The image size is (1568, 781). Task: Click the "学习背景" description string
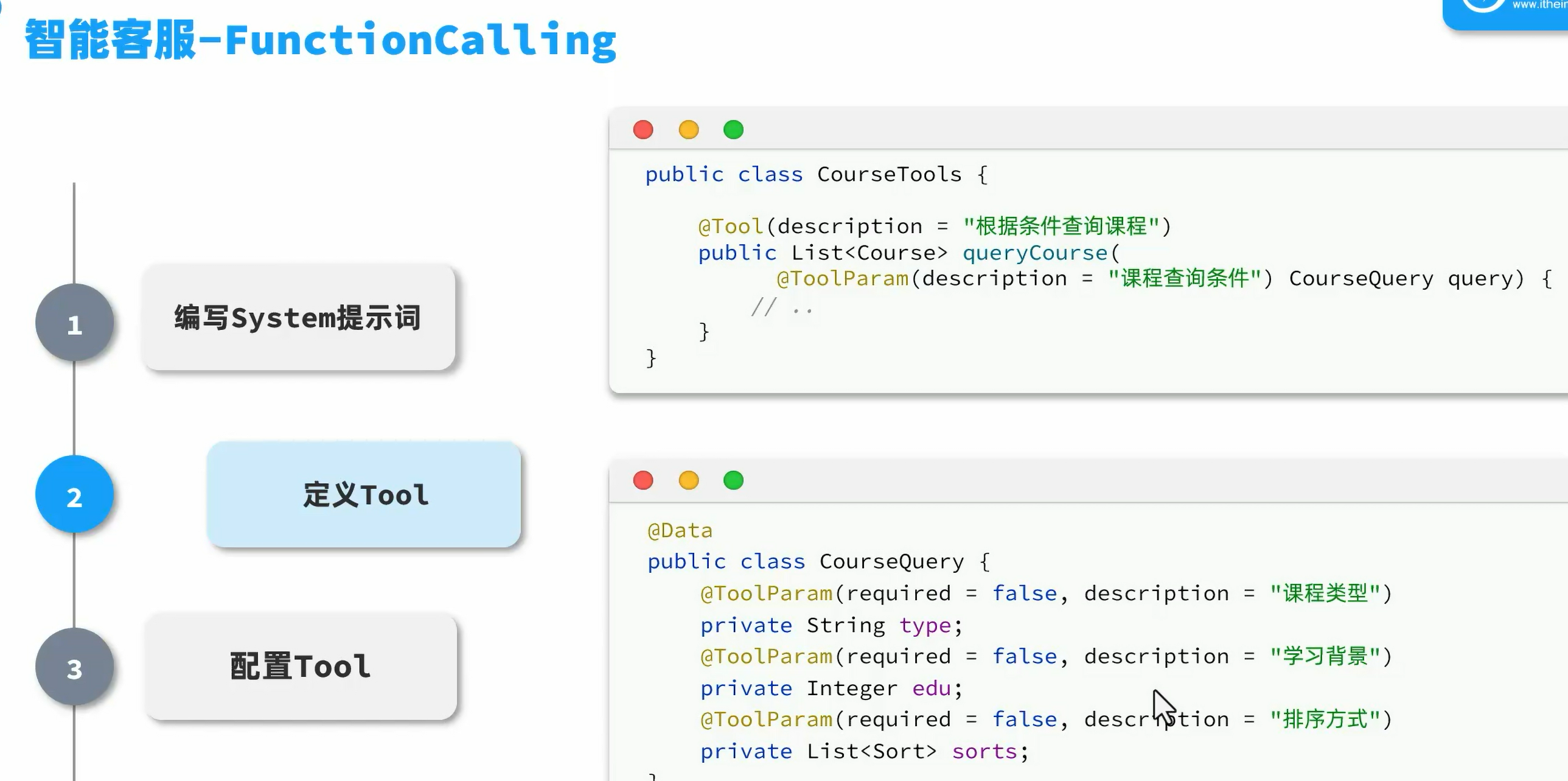coord(1325,657)
